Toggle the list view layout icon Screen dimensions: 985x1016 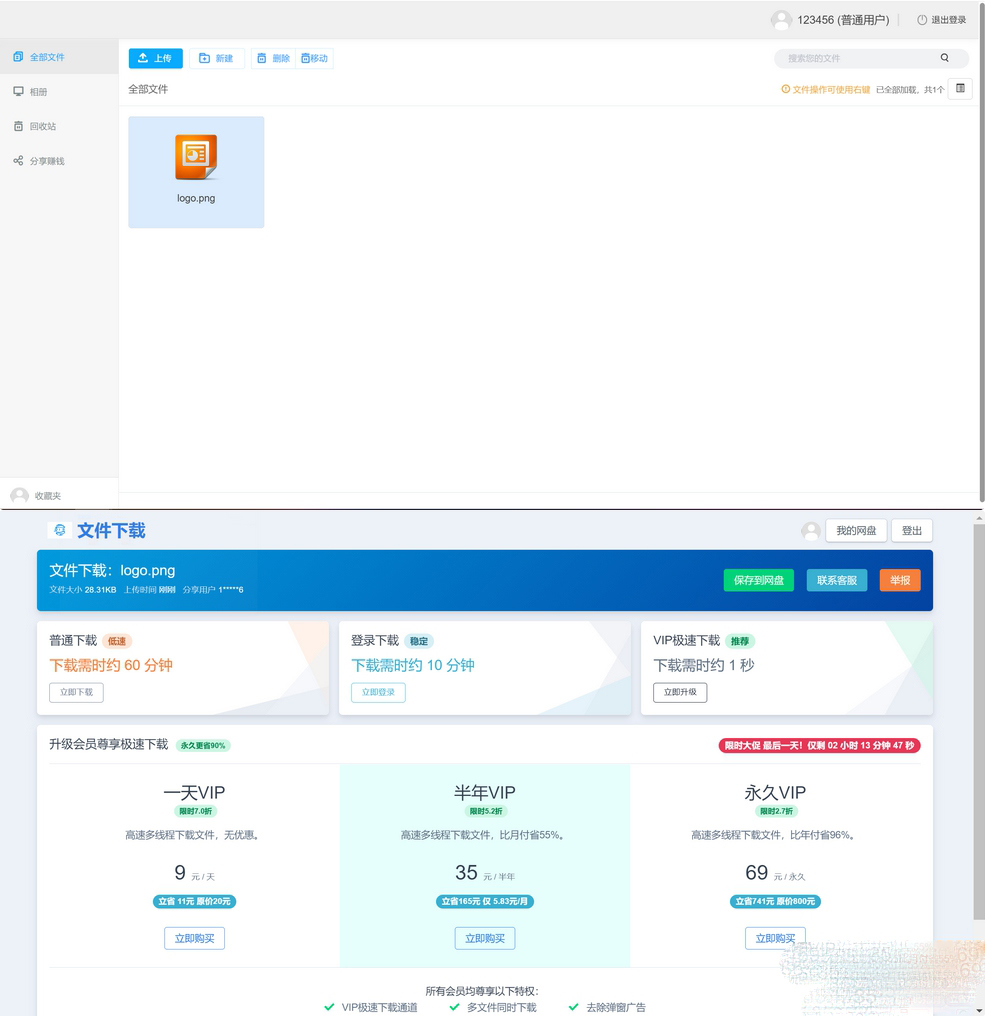coord(959,89)
